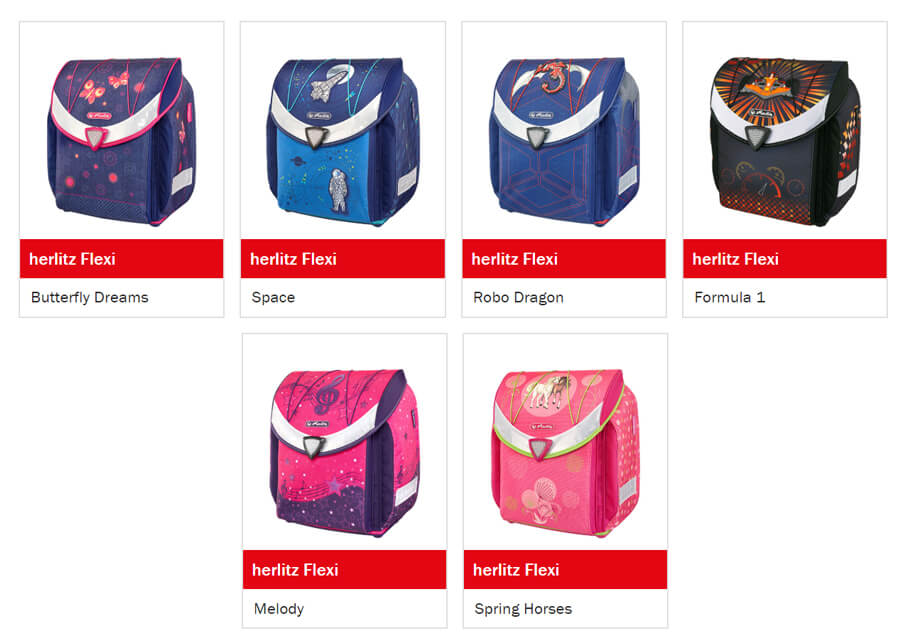Select red herlitz Flexi banner above Space

pos(343,259)
